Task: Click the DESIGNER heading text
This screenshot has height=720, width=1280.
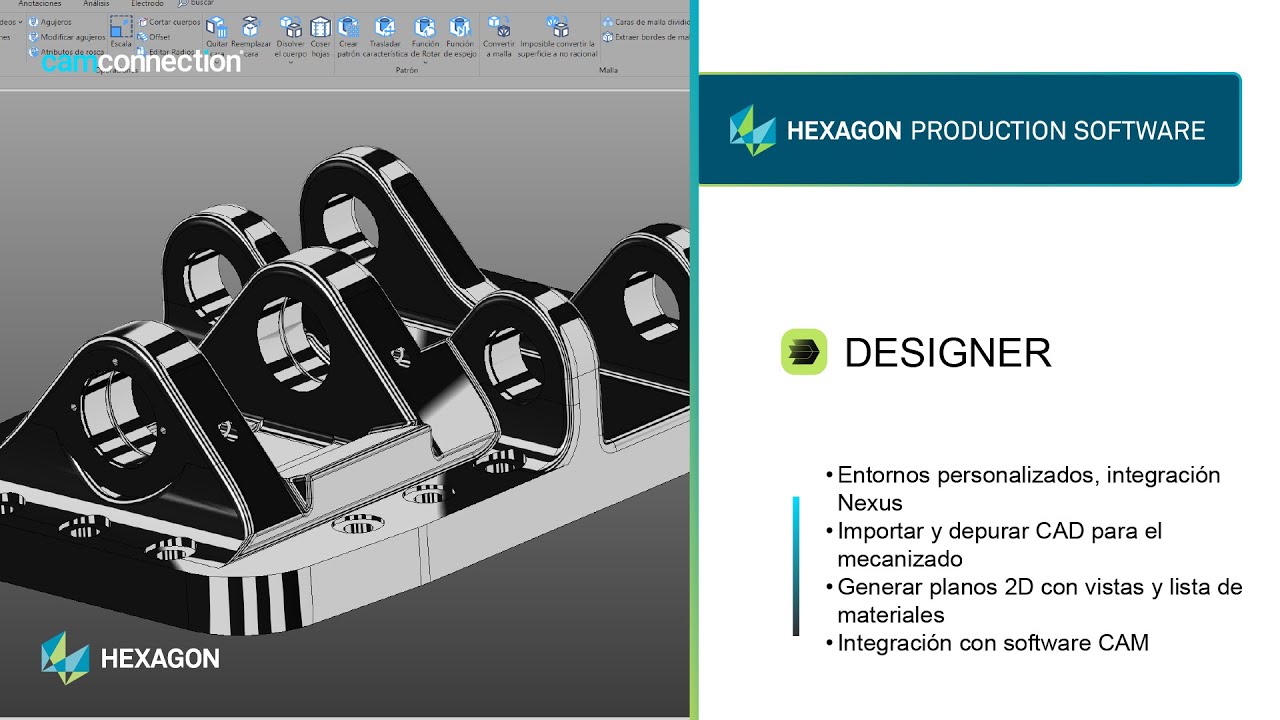Action: tap(948, 353)
